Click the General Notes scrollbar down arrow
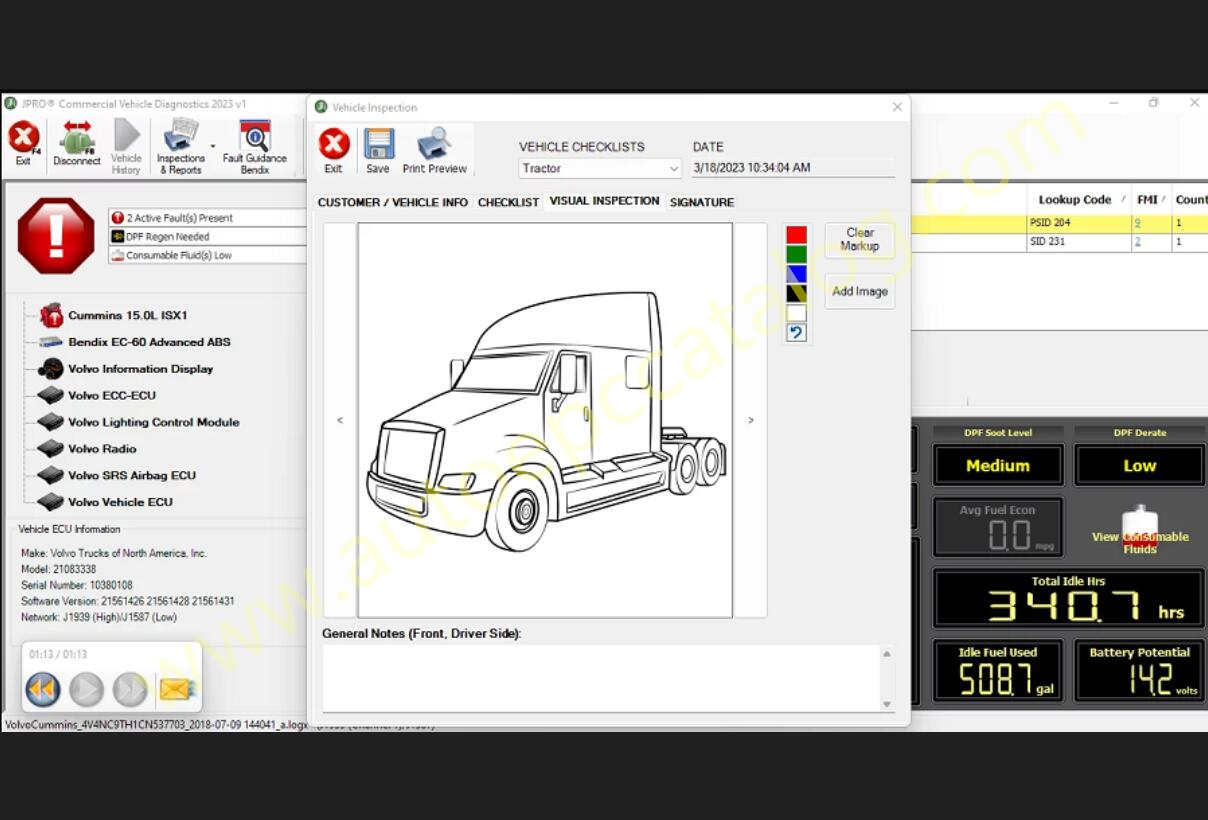 (x=887, y=704)
